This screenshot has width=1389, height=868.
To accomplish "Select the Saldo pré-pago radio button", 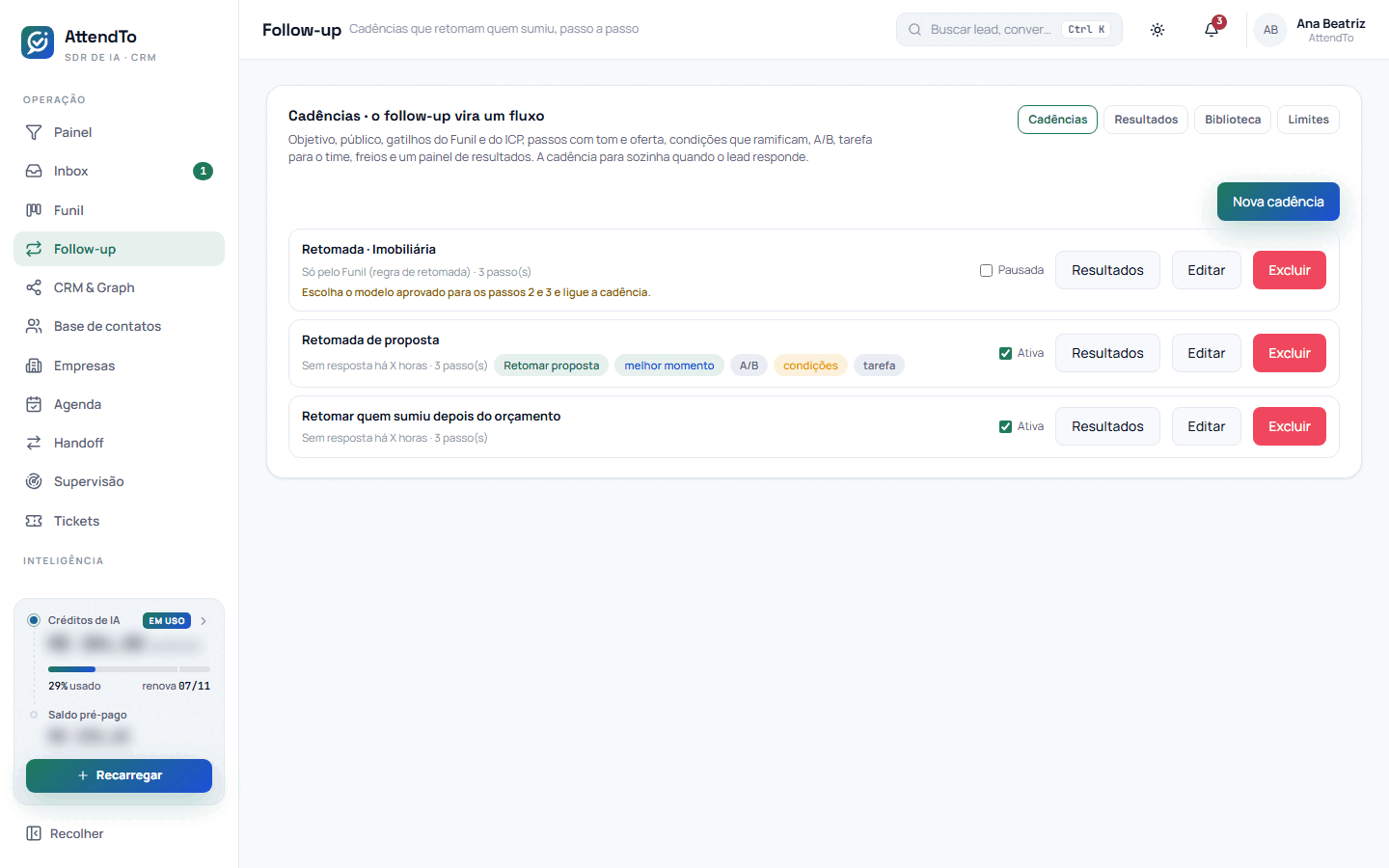I will tap(34, 715).
